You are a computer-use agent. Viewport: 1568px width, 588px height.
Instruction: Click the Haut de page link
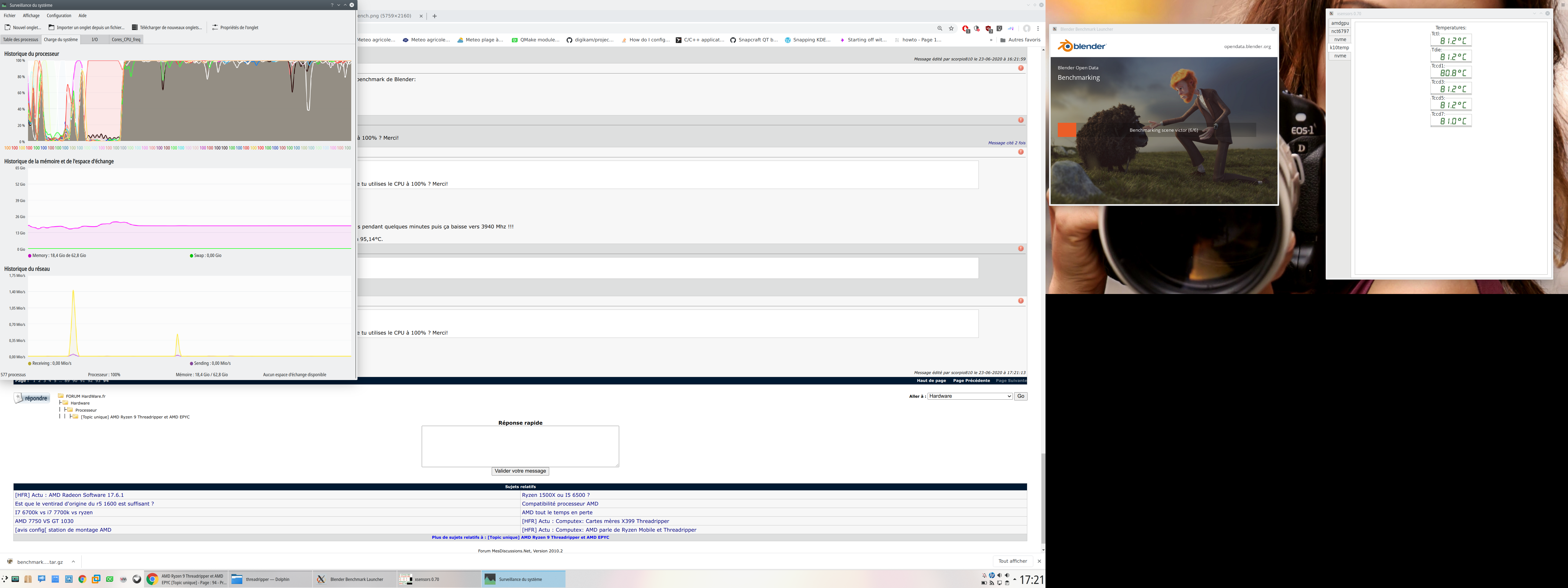pos(931,381)
